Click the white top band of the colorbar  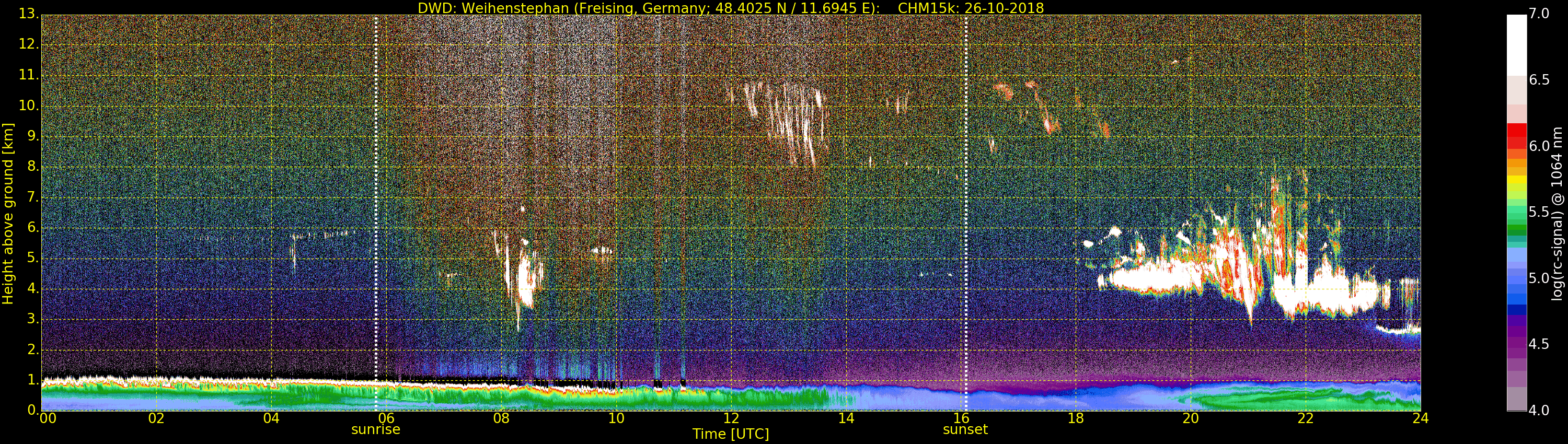pos(1516,45)
